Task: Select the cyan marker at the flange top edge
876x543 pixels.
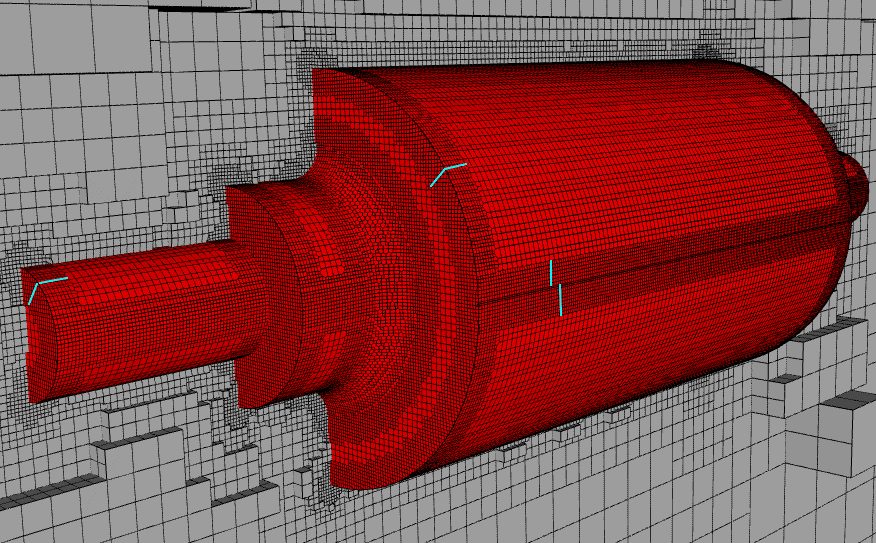Action: click(x=448, y=171)
